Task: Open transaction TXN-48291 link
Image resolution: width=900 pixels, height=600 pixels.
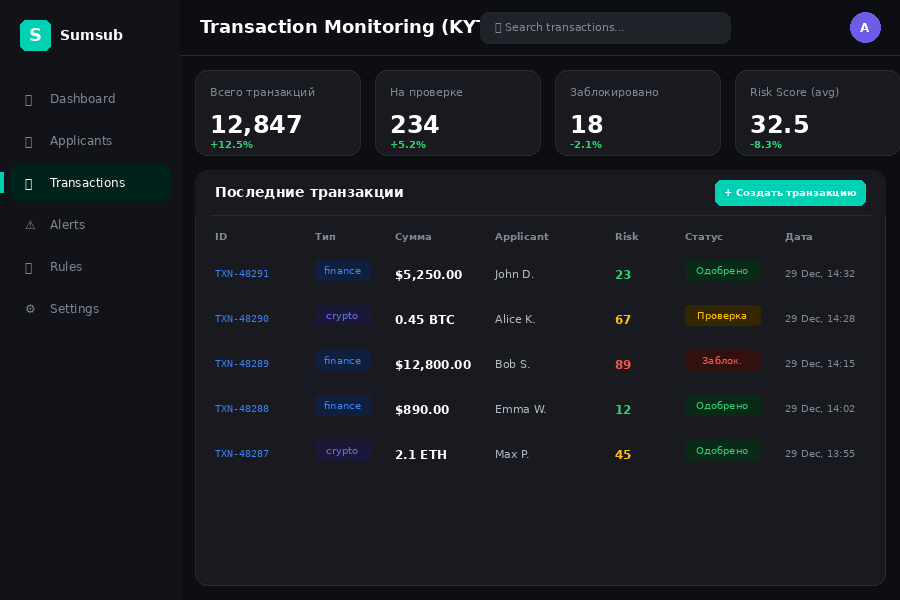Action: coord(242,274)
